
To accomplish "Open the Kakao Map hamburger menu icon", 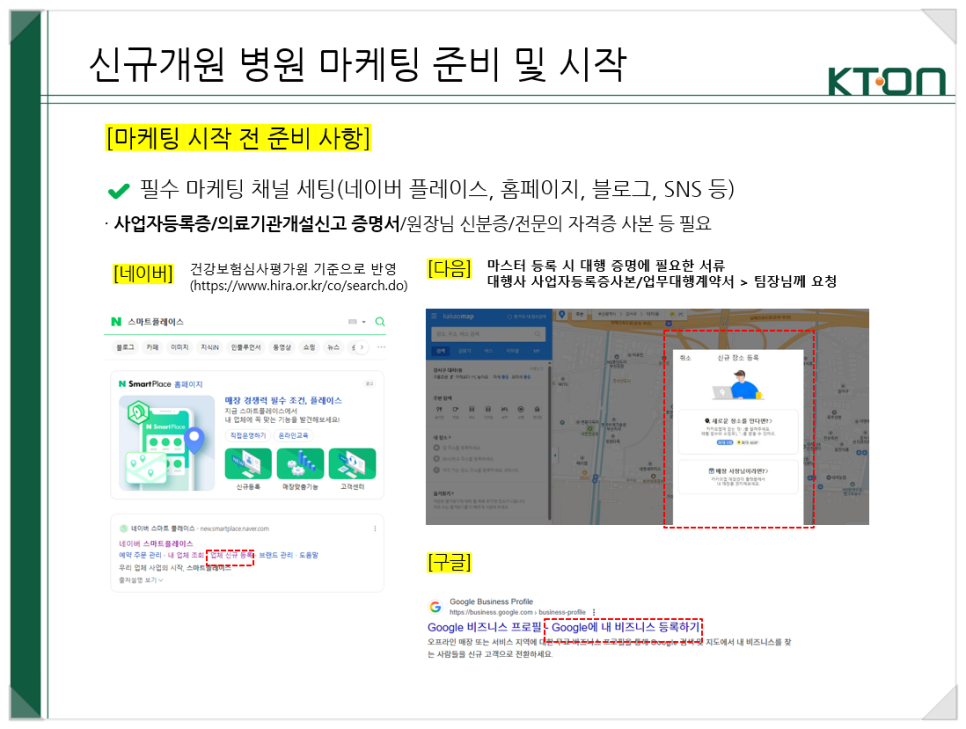I will click(x=434, y=317).
